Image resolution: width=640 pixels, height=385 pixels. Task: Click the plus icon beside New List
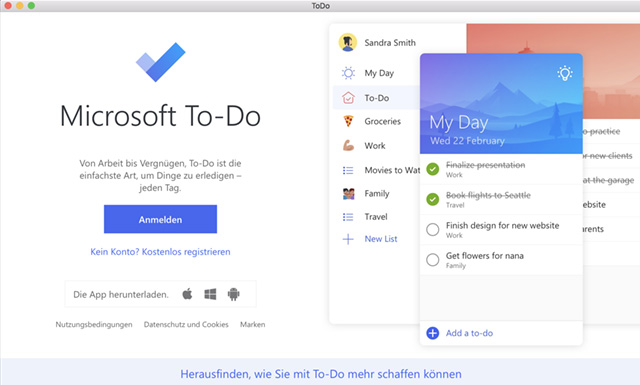[x=348, y=239]
